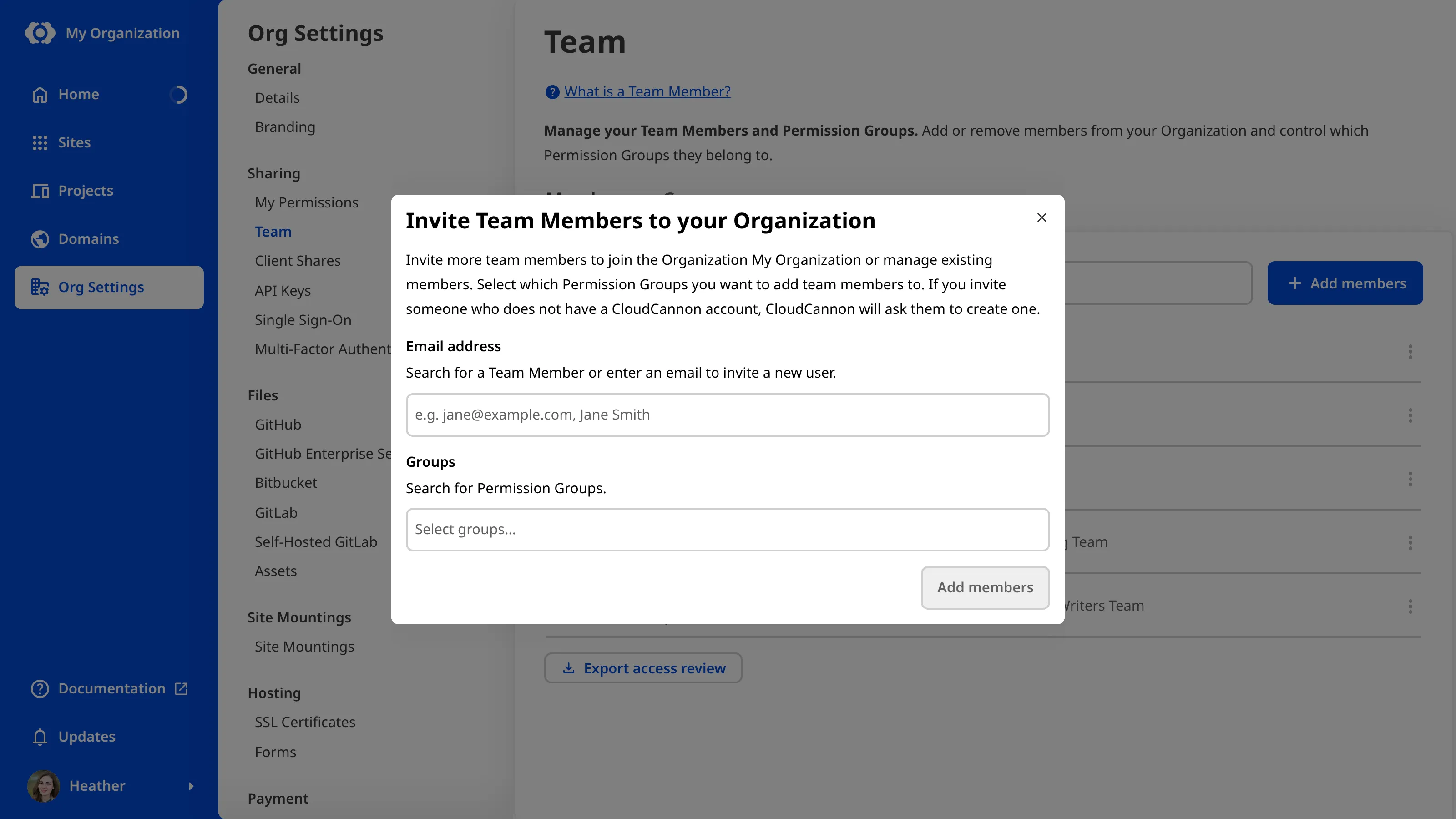The height and width of the screenshot is (819, 1456).
Task: Select Team in settings menu
Action: [273, 232]
